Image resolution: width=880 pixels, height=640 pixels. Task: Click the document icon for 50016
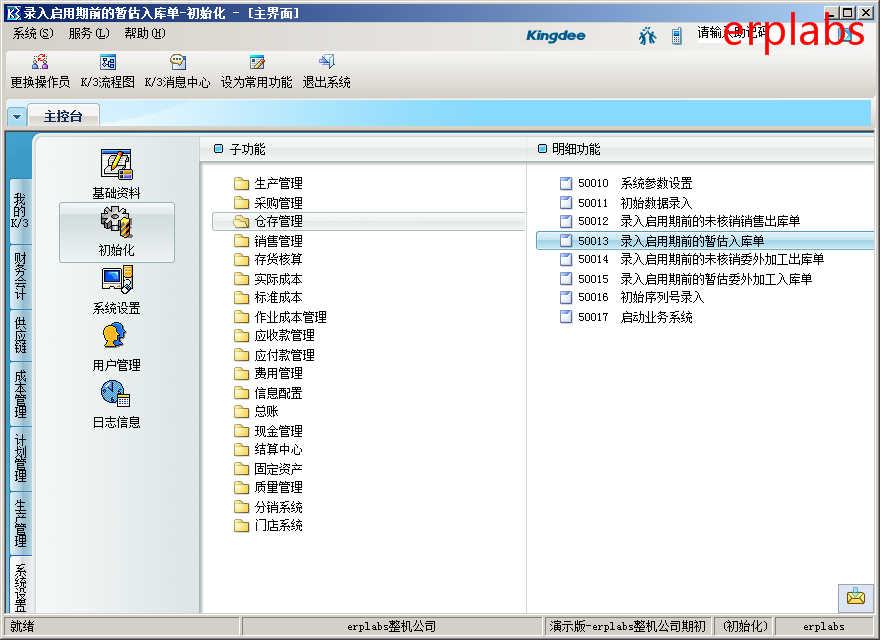pyautogui.click(x=566, y=297)
